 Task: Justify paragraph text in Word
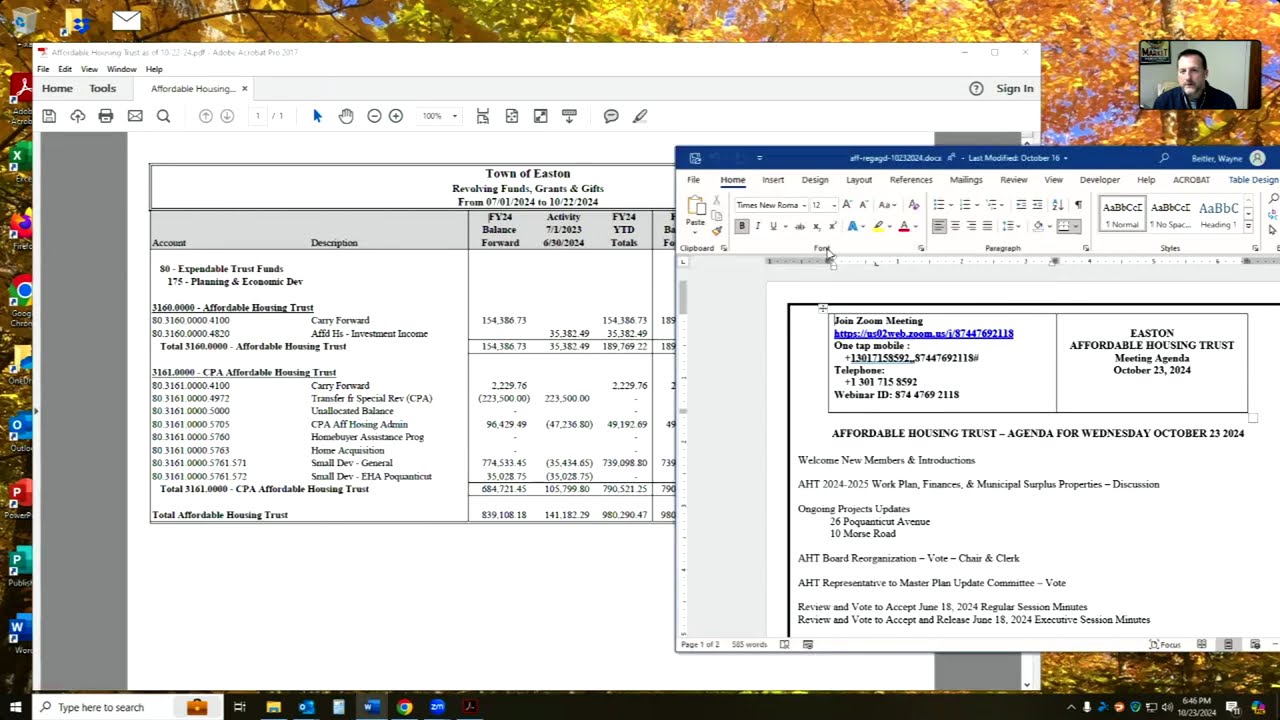[x=987, y=226]
